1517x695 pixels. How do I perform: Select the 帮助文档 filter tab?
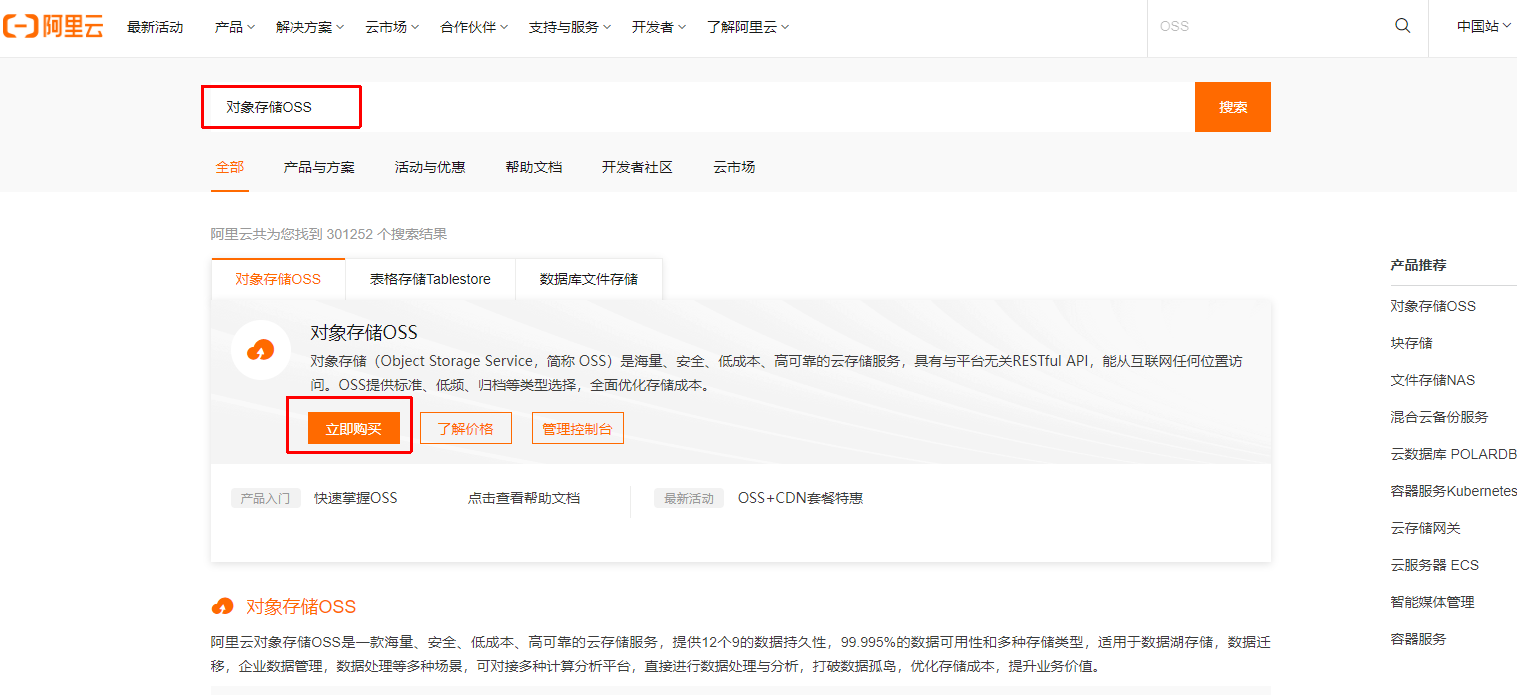pos(534,167)
